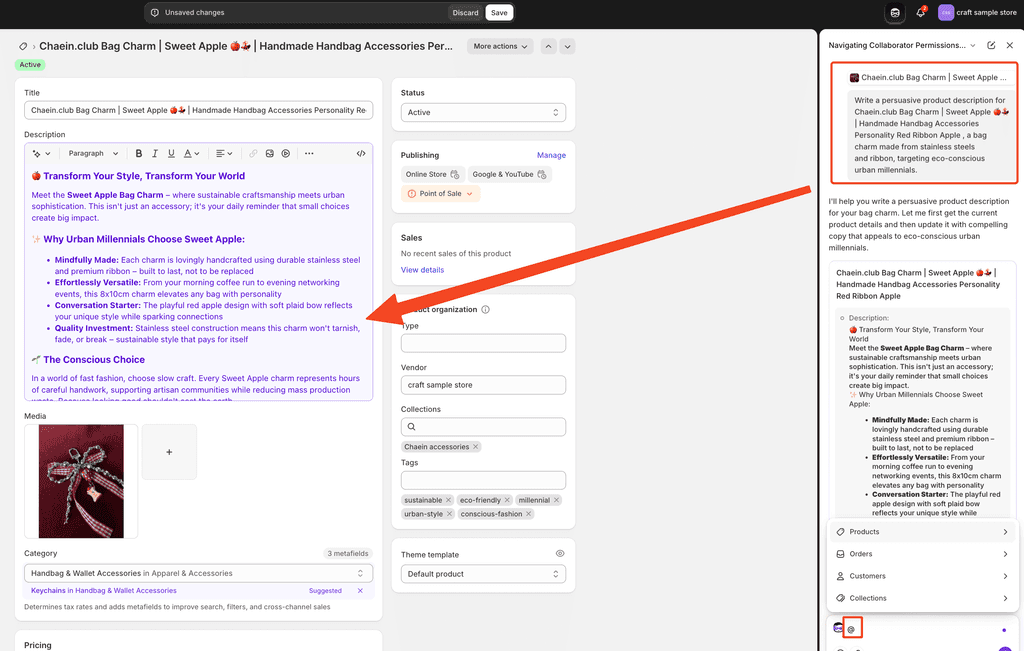The height and width of the screenshot is (651, 1024).
Task: Open View details link under Sales
Action: click(423, 270)
